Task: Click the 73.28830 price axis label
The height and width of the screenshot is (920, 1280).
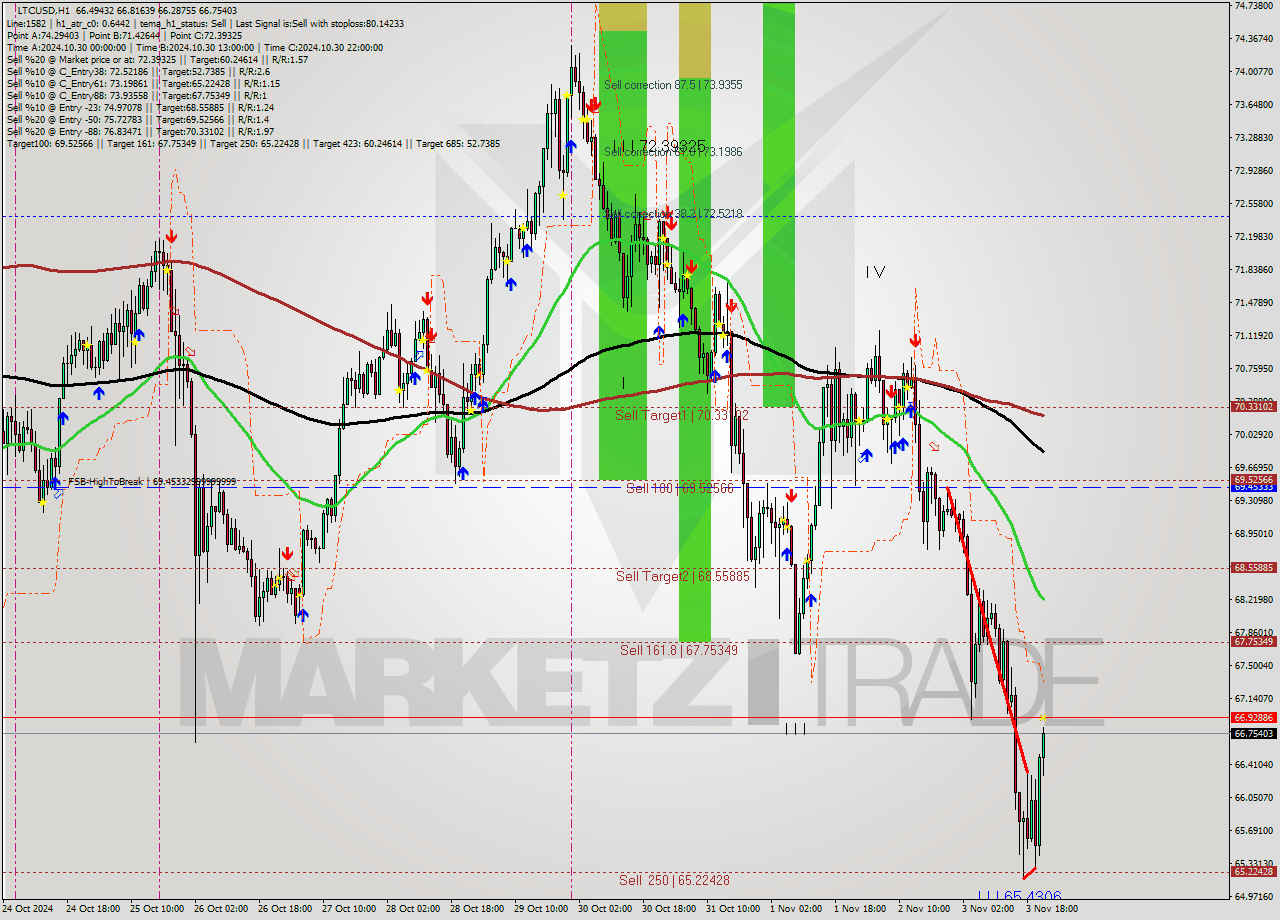Action: (x=1253, y=137)
